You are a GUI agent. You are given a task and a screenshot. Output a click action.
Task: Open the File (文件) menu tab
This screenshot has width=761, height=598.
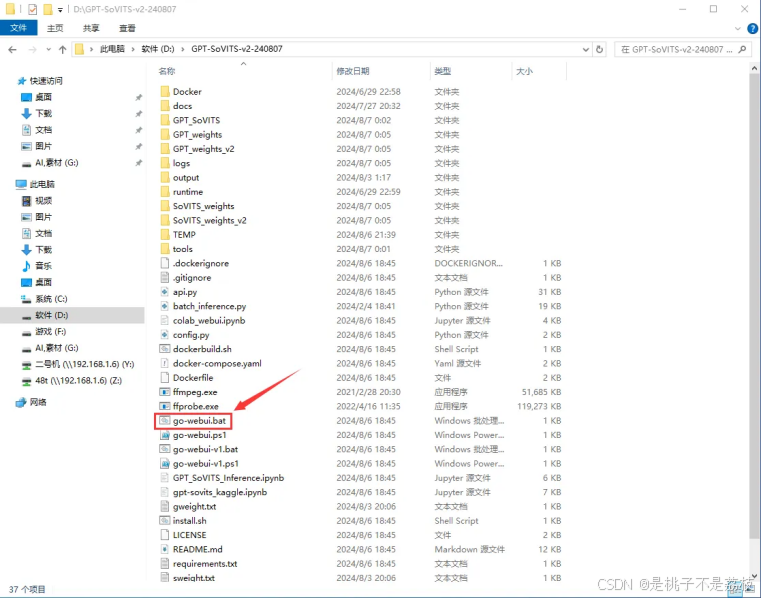tap(18, 28)
